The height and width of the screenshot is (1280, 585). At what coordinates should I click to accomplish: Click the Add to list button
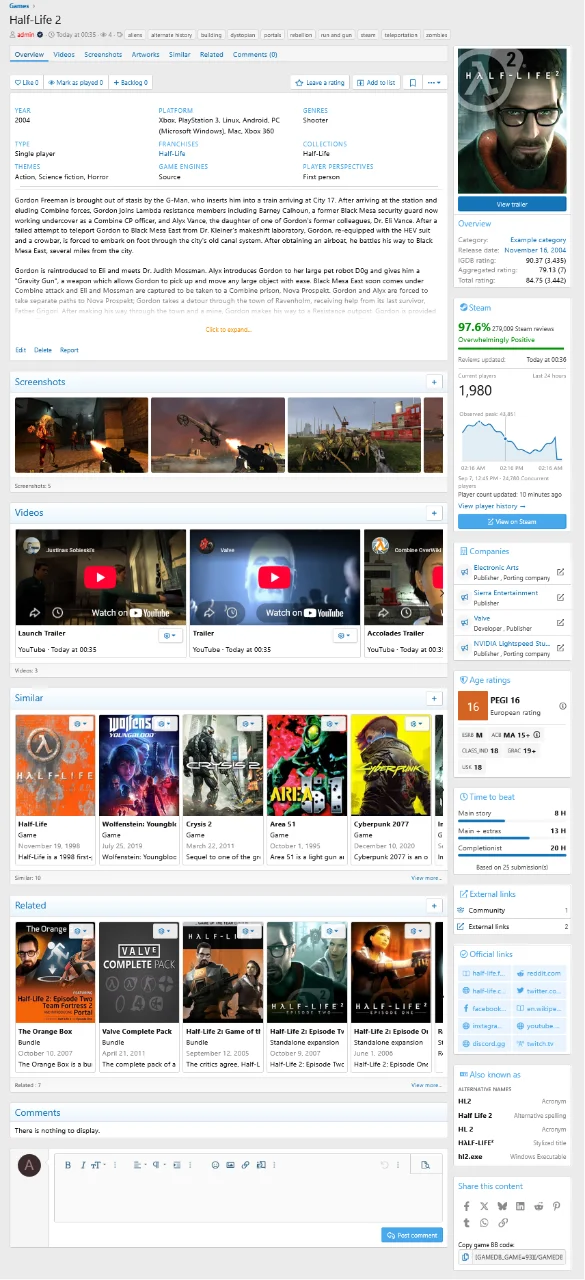click(x=377, y=83)
